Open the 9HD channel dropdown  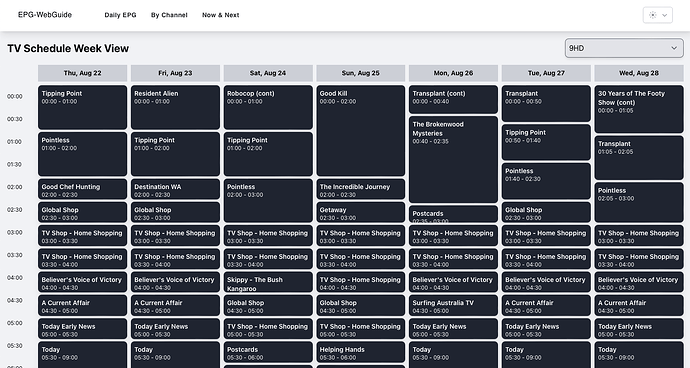click(624, 48)
